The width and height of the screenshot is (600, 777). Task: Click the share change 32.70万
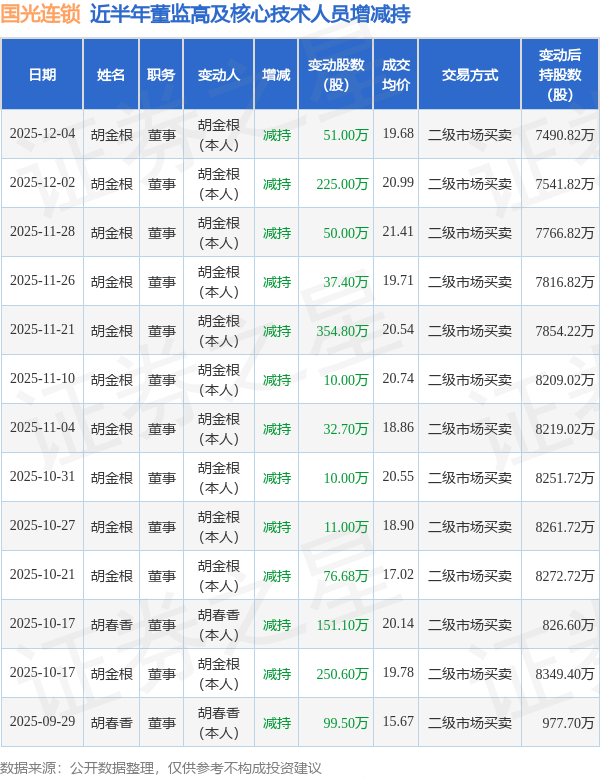click(x=346, y=429)
